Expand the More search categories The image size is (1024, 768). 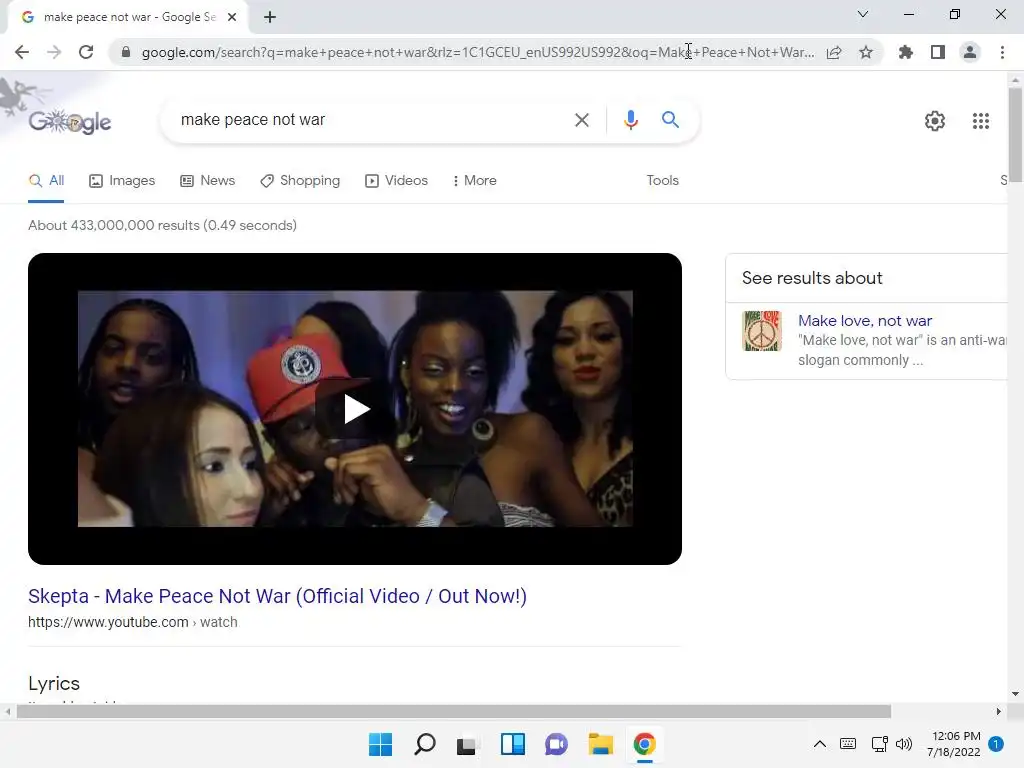tap(474, 181)
